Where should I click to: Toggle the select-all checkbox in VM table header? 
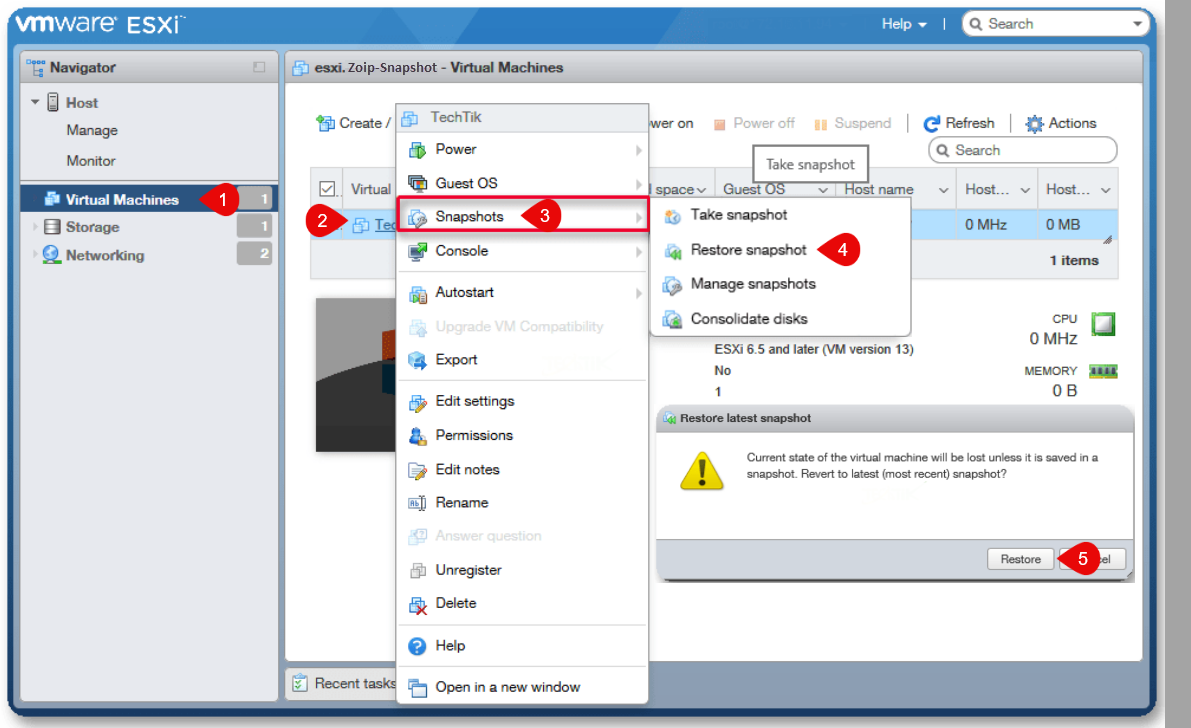click(327, 188)
